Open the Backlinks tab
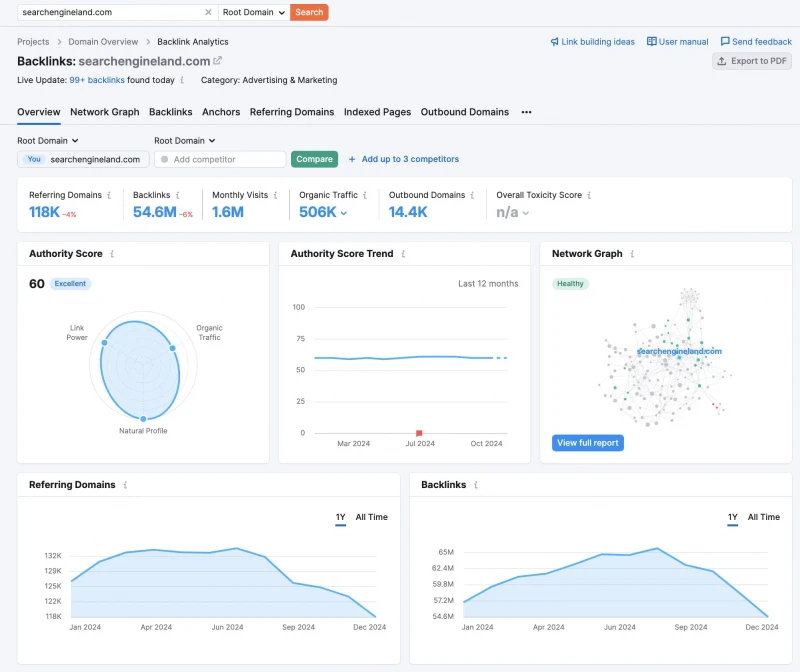Image resolution: width=800 pixels, height=672 pixels. coord(170,112)
